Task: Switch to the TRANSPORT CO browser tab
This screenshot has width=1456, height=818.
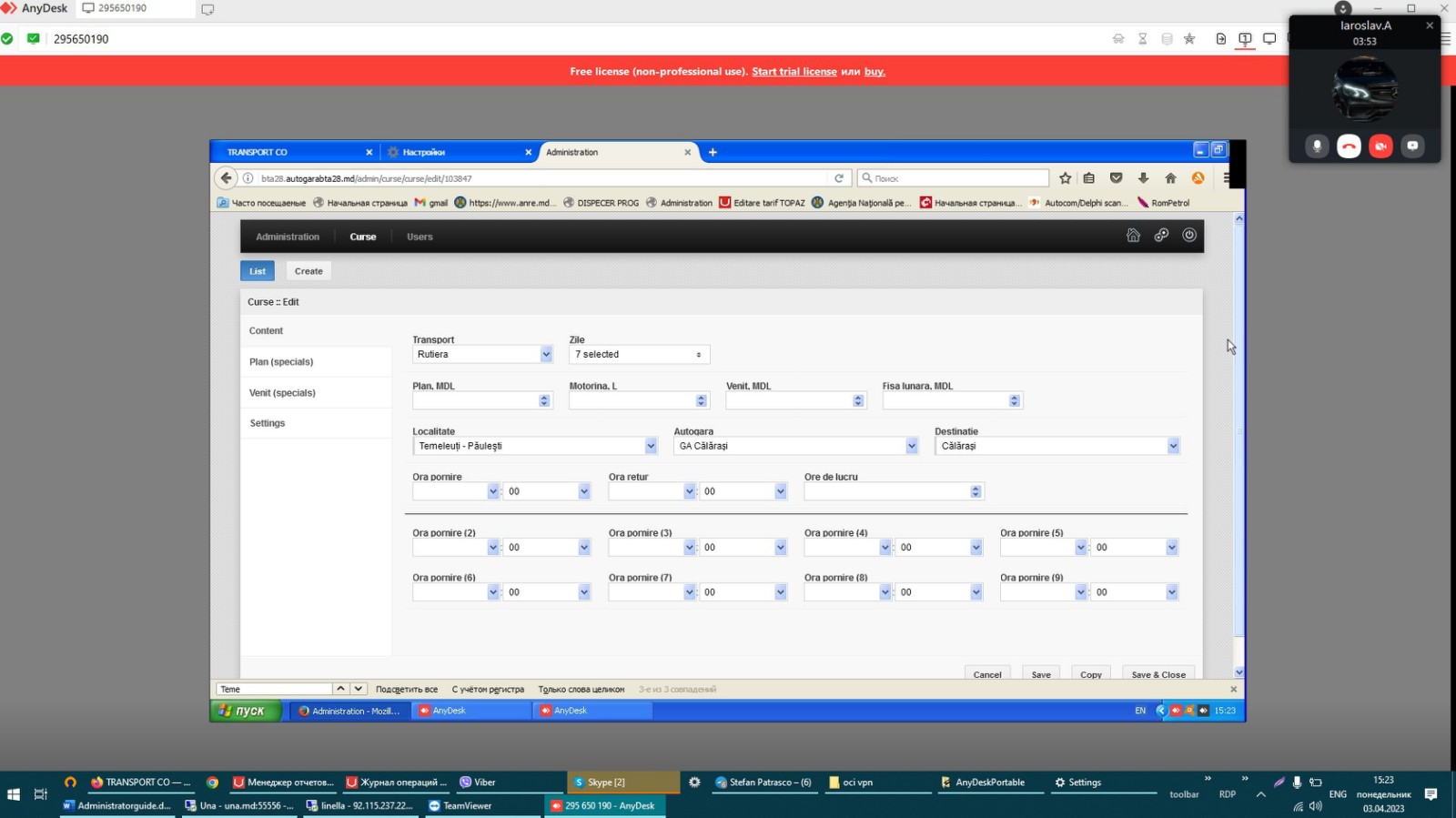Action: pyautogui.click(x=296, y=152)
